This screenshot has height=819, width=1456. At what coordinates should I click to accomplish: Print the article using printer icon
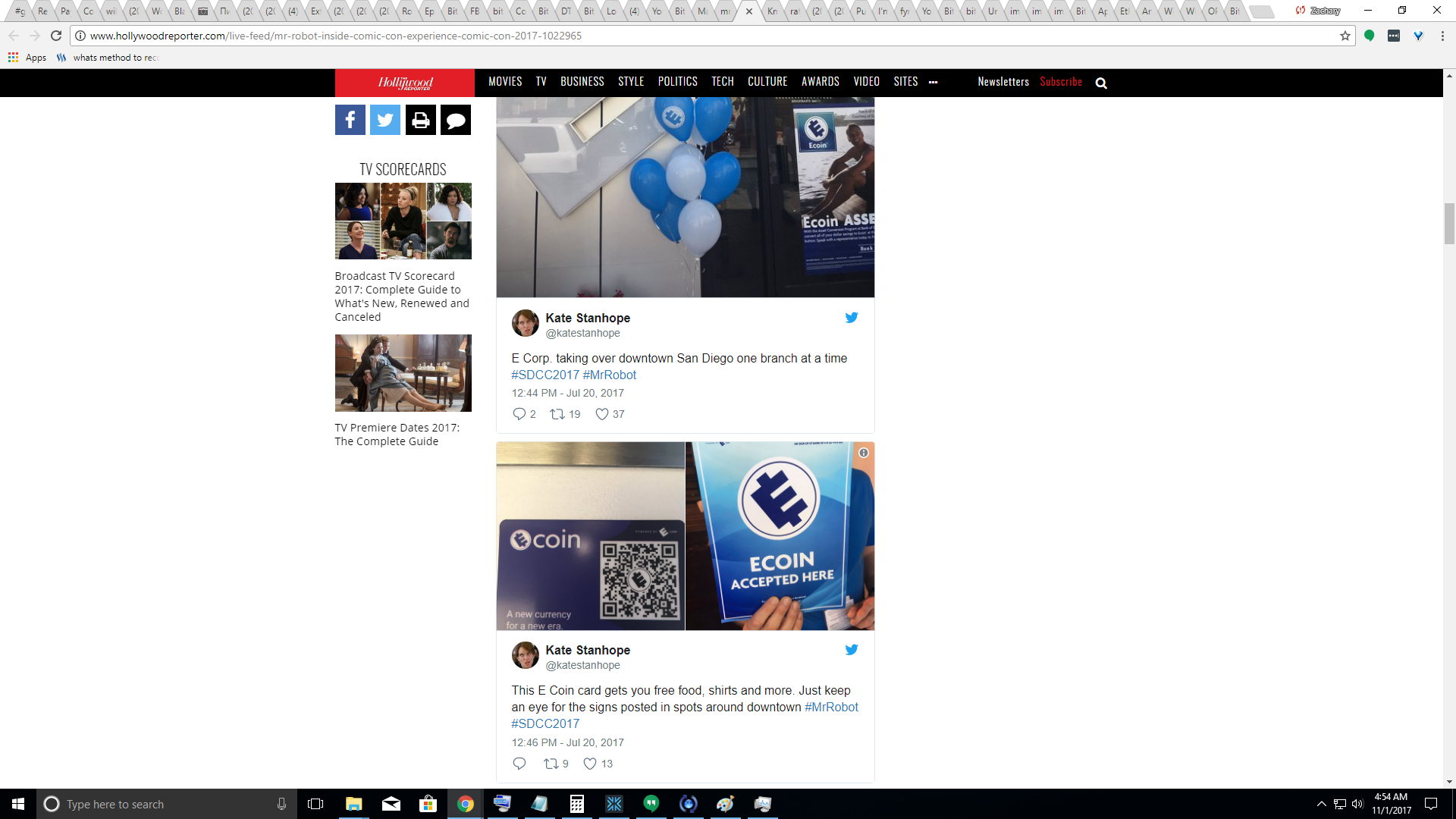pyautogui.click(x=420, y=120)
